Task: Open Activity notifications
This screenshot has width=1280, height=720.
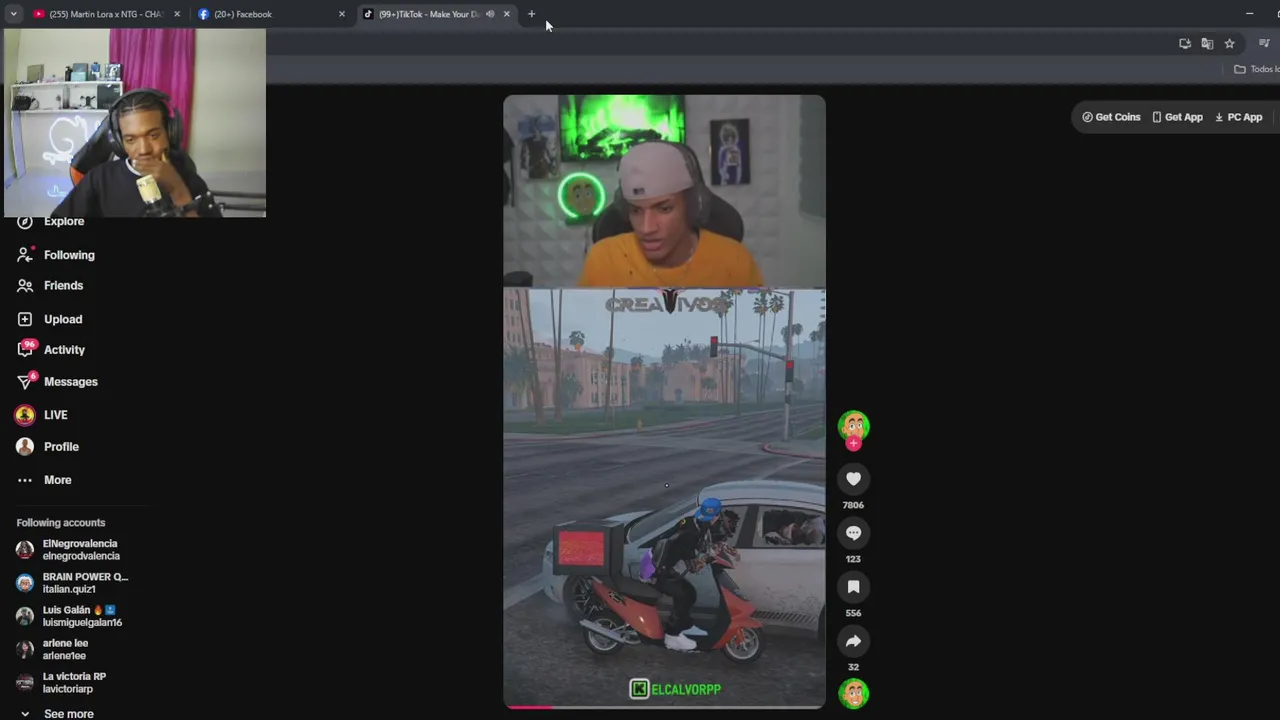Action: pos(64,350)
